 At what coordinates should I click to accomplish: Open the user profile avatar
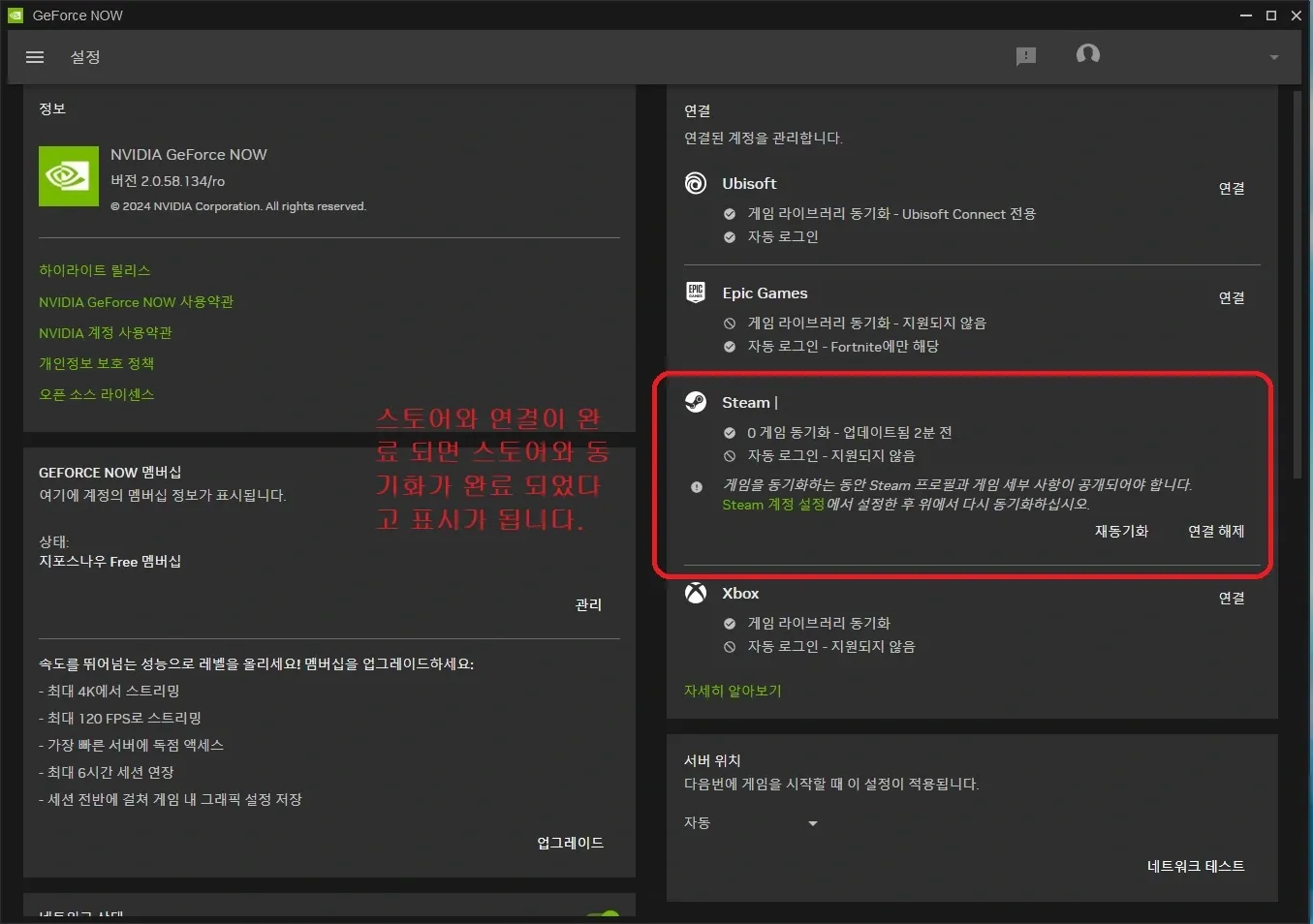(x=1088, y=54)
